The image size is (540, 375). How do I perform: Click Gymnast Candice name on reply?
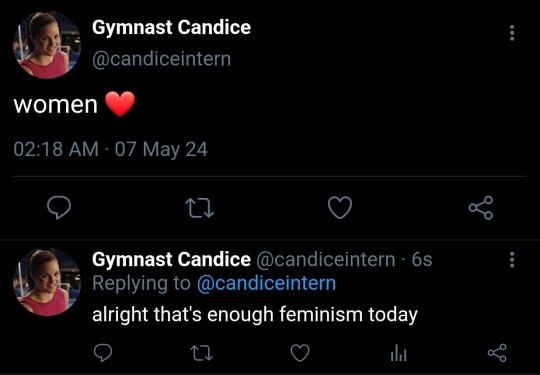pyautogui.click(x=171, y=259)
